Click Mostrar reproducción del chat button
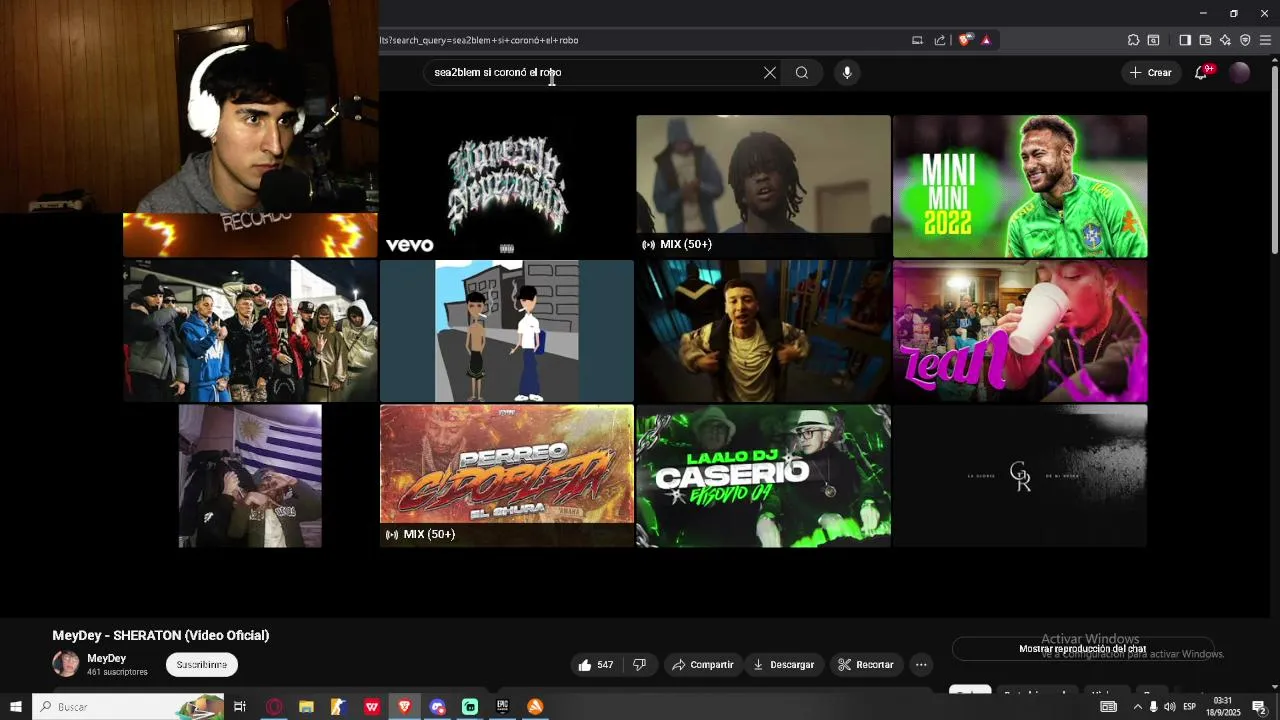This screenshot has width=1280, height=720. pos(1082,649)
